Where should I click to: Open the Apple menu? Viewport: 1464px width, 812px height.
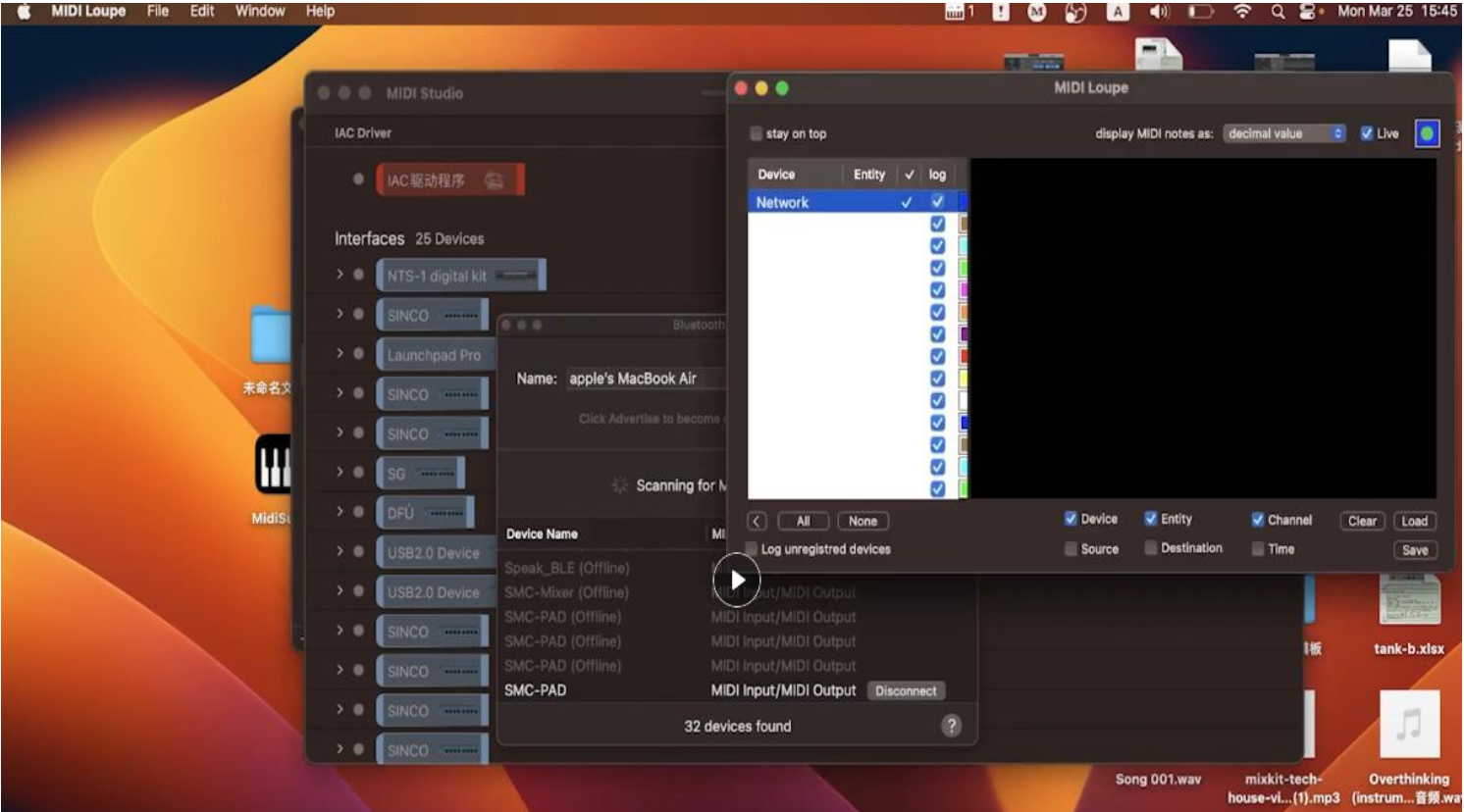(24, 12)
